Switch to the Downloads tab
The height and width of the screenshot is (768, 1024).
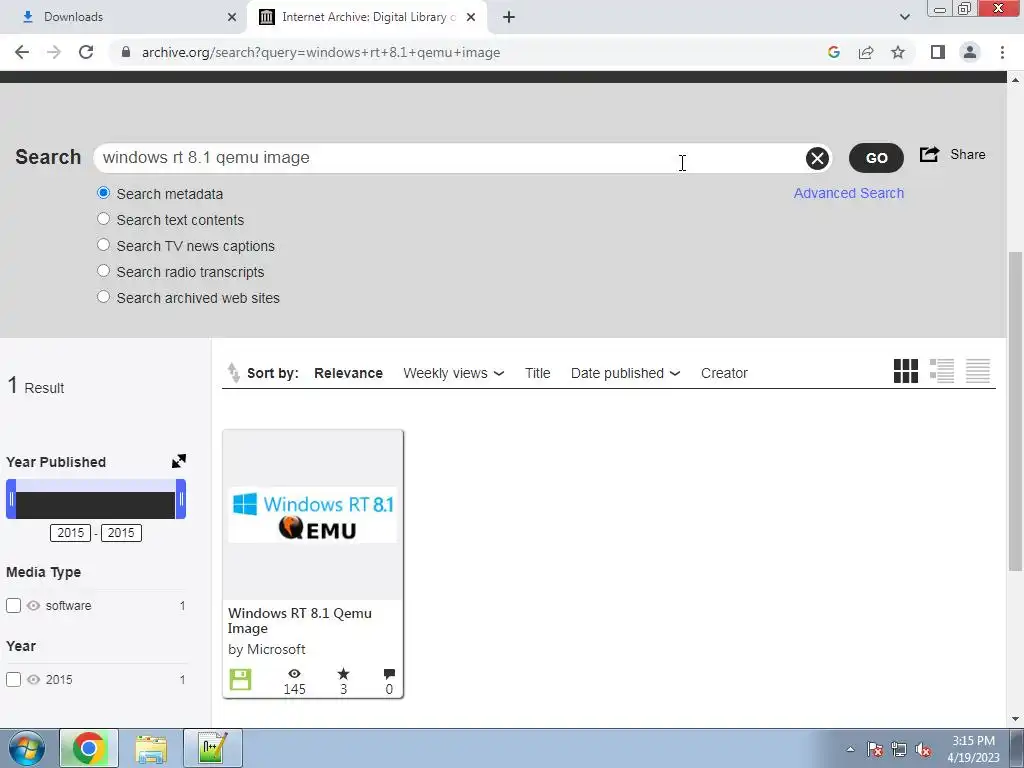pos(124,17)
